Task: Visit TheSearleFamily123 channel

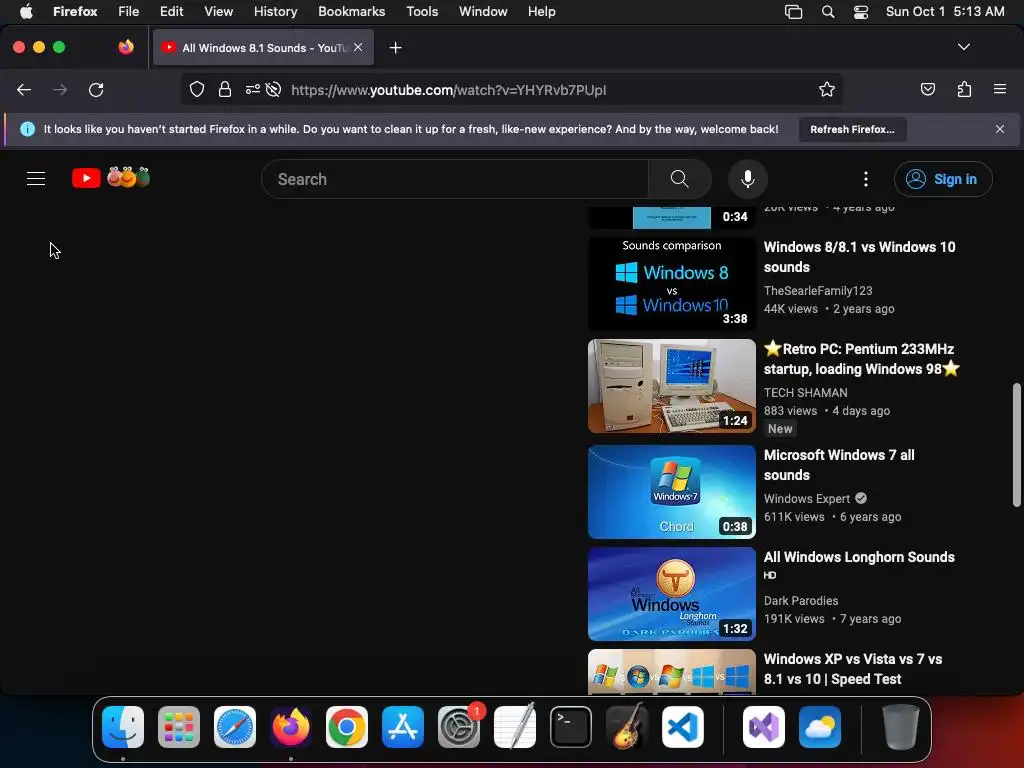Action: click(818, 291)
